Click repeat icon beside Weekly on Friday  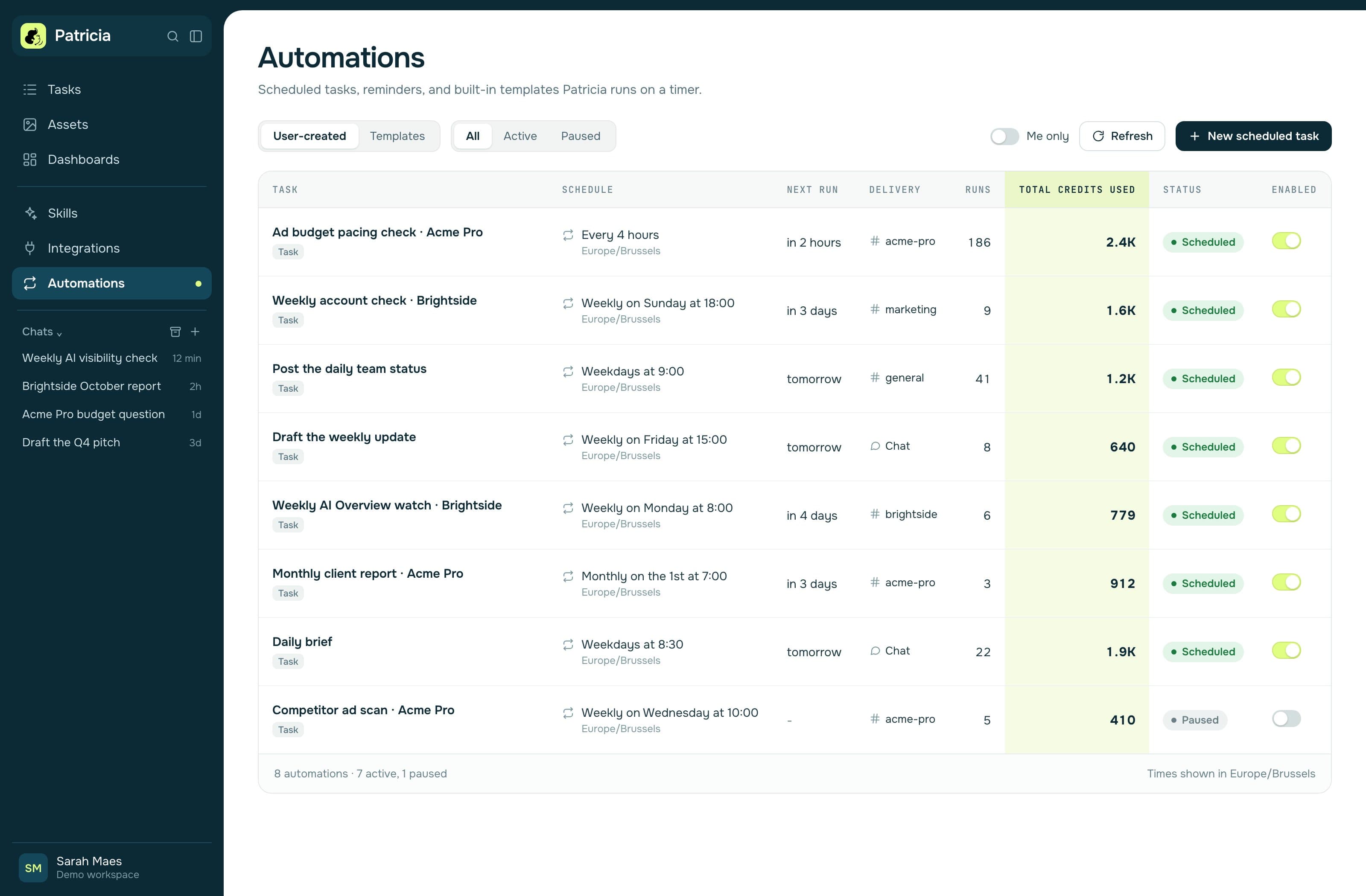pyautogui.click(x=568, y=440)
